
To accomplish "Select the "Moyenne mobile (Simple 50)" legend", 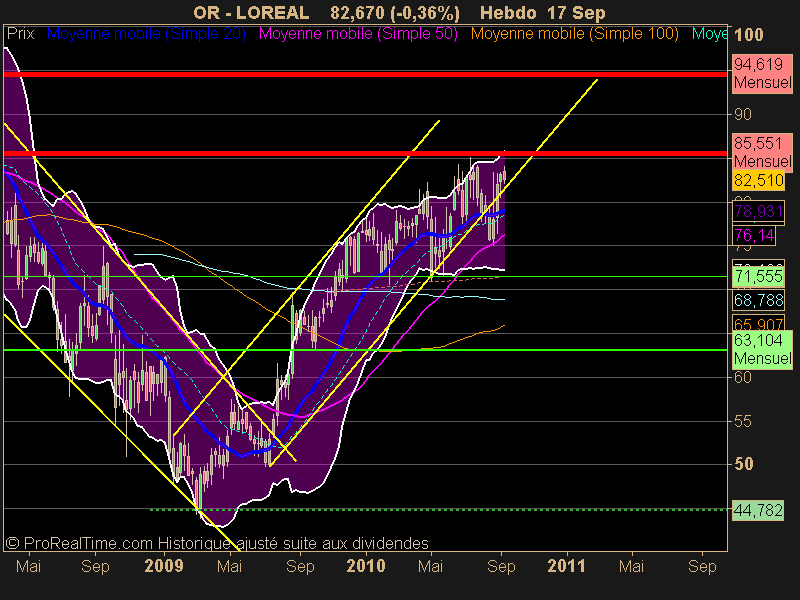I will click(358, 34).
